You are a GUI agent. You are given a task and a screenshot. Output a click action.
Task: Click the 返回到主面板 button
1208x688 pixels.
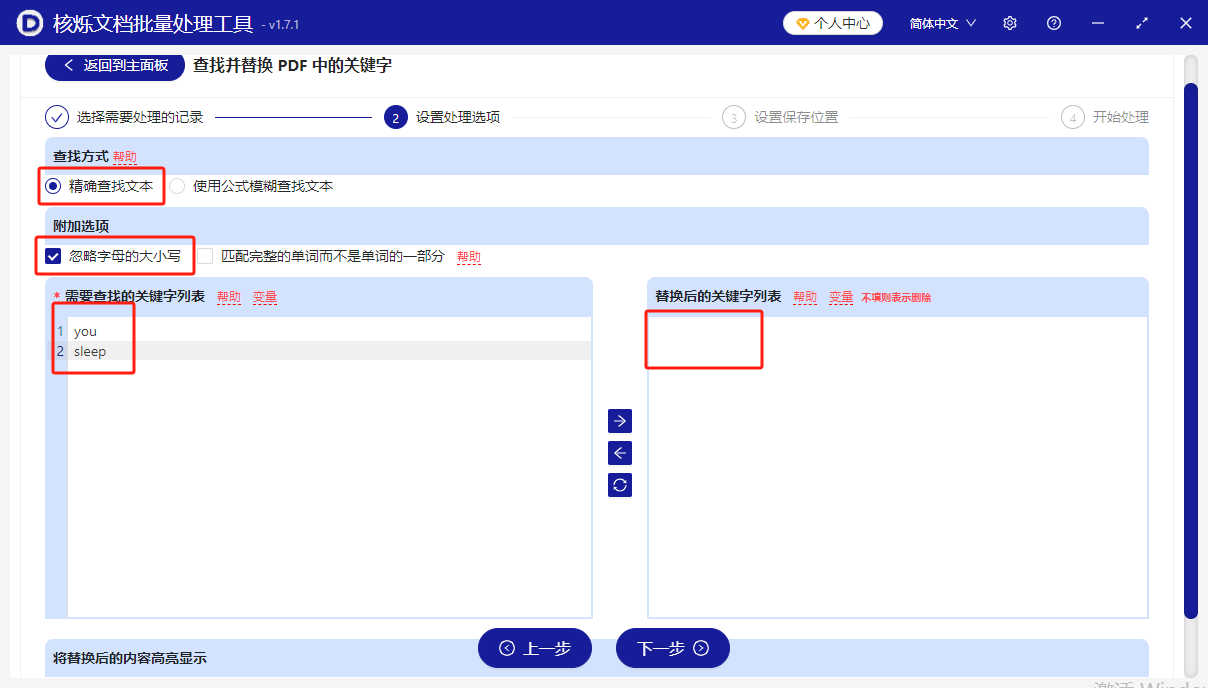tap(114, 66)
